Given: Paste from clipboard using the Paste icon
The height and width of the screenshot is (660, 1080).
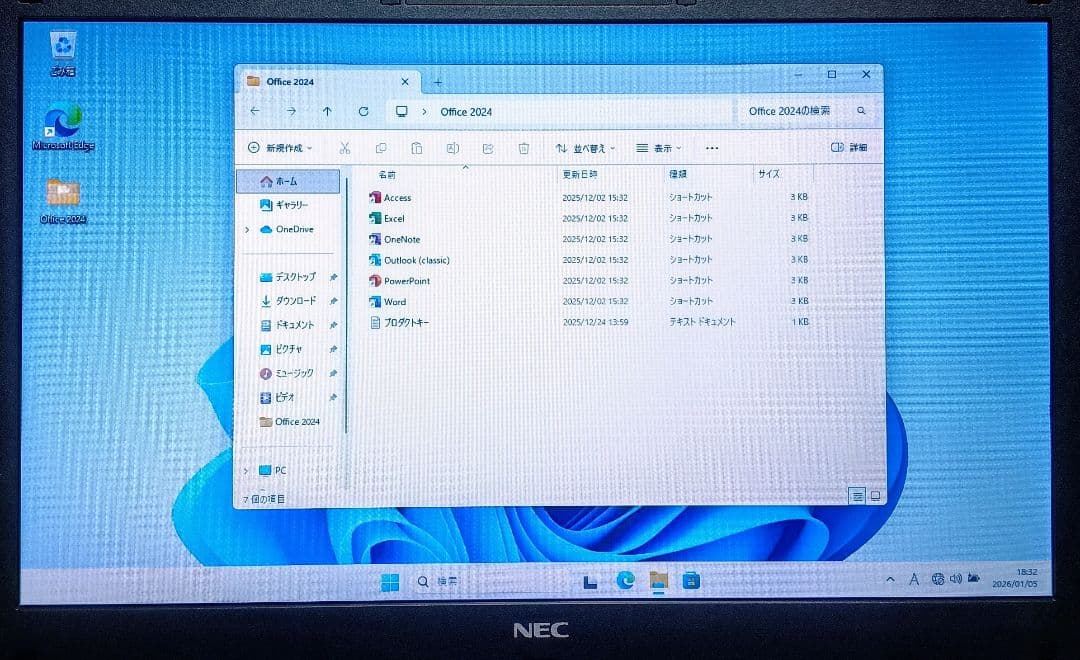Looking at the screenshot, I should [x=417, y=148].
